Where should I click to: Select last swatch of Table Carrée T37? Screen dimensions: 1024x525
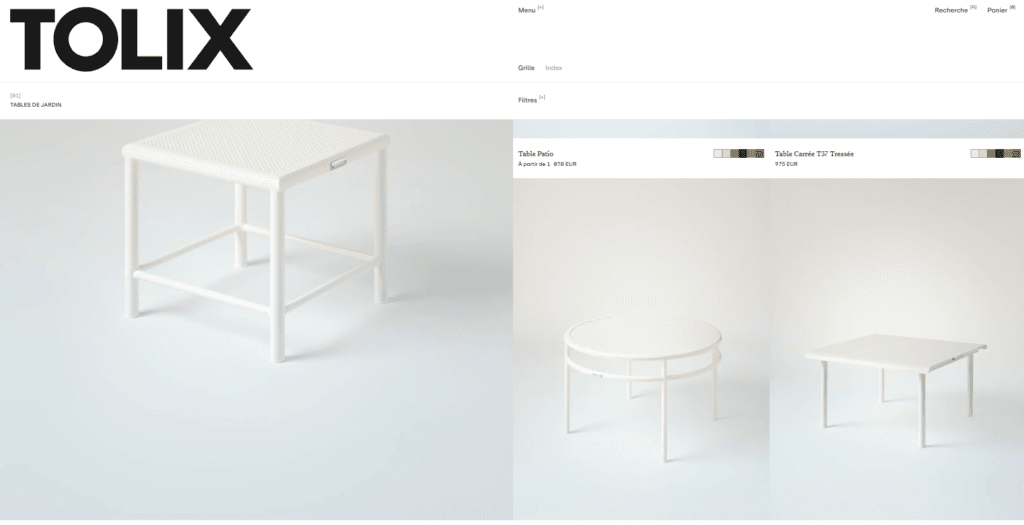[1017, 154]
